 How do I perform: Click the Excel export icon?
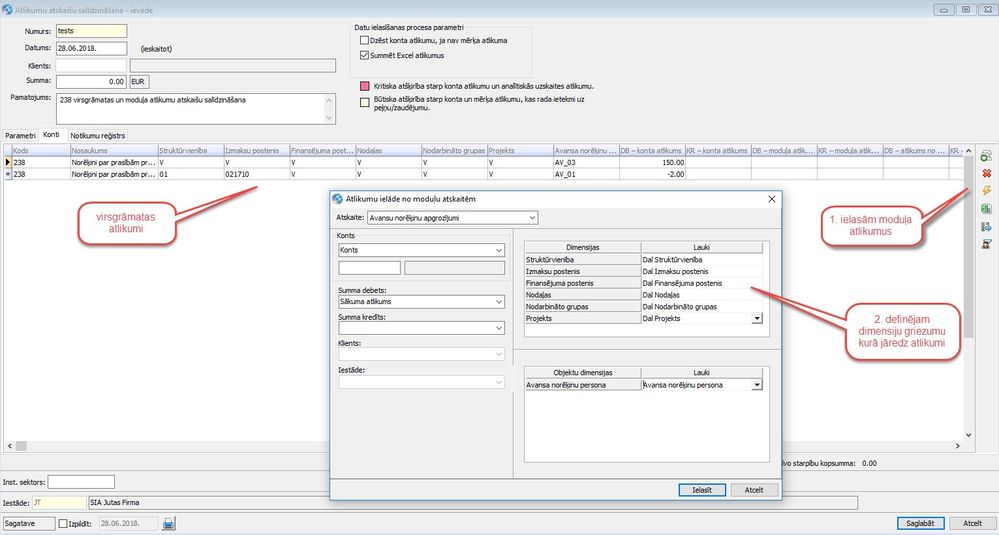pos(985,208)
